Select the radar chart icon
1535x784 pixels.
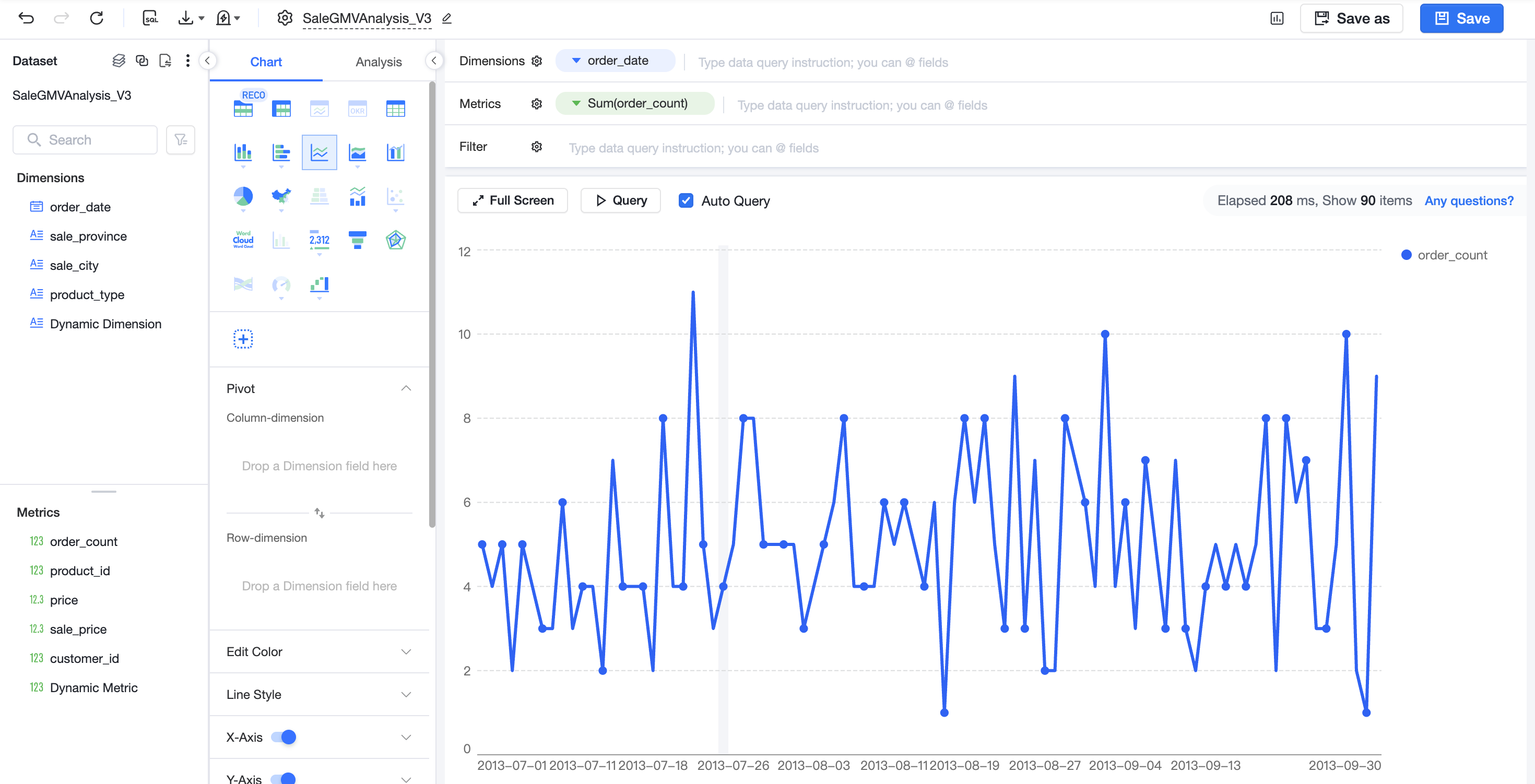tap(396, 240)
